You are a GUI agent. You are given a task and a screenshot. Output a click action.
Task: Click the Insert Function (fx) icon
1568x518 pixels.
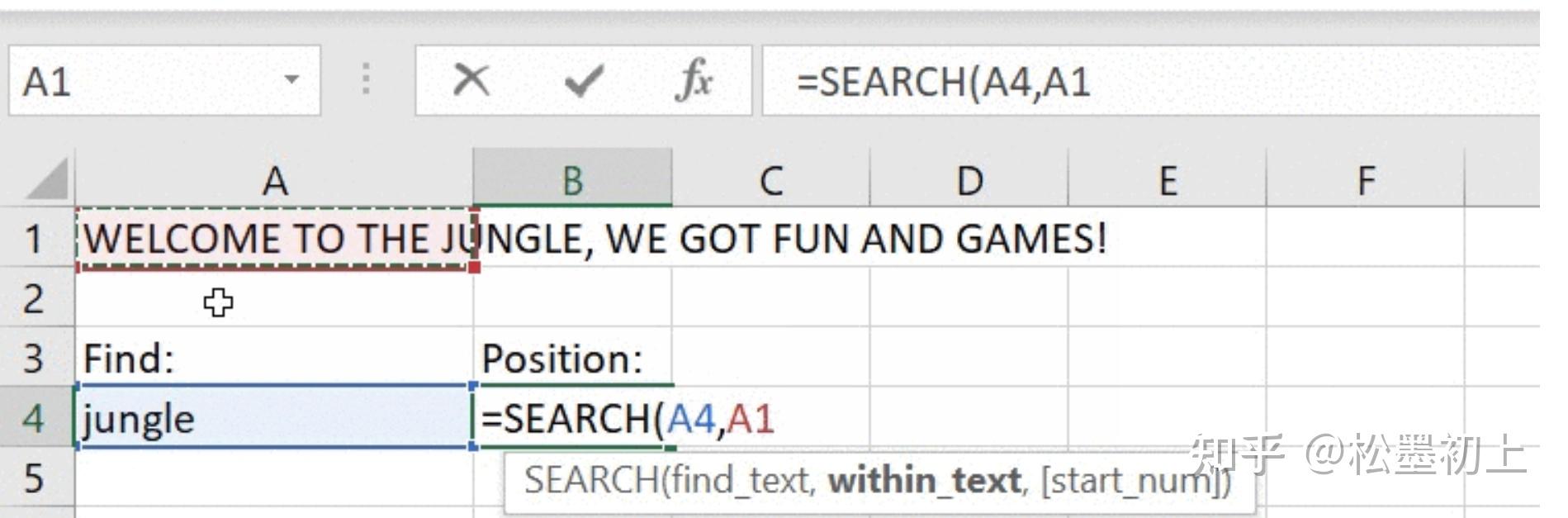click(694, 79)
